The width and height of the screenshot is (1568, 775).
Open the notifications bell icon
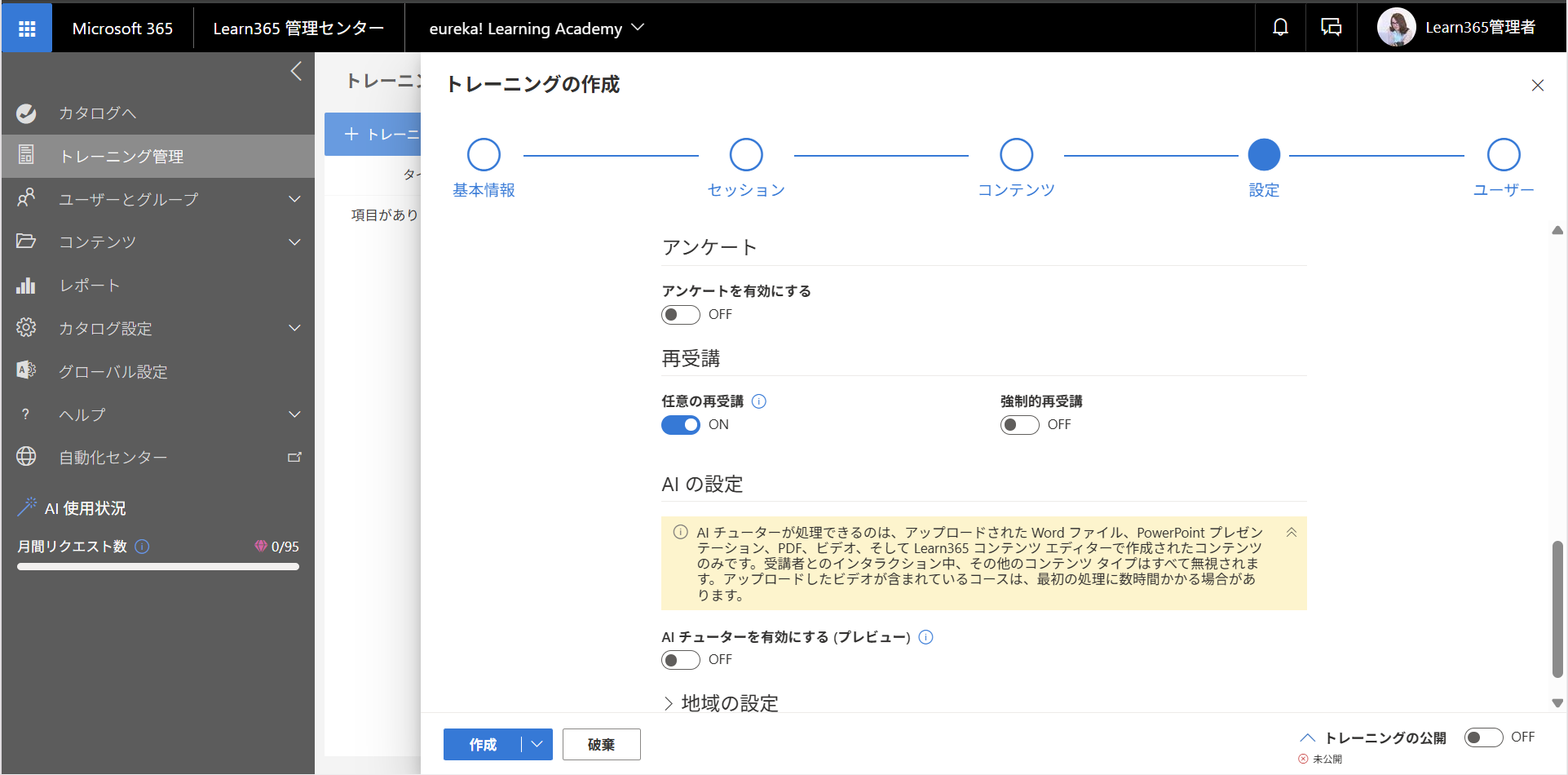(1280, 28)
